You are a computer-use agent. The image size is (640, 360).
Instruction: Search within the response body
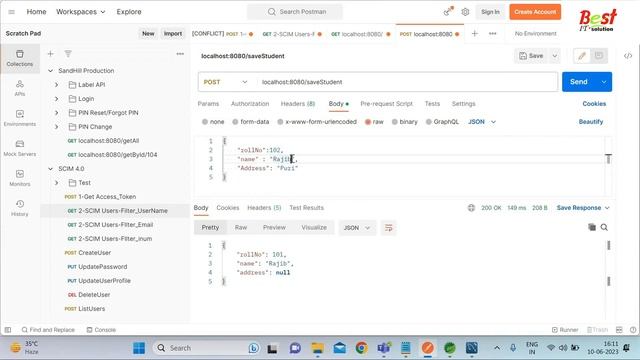604,227
